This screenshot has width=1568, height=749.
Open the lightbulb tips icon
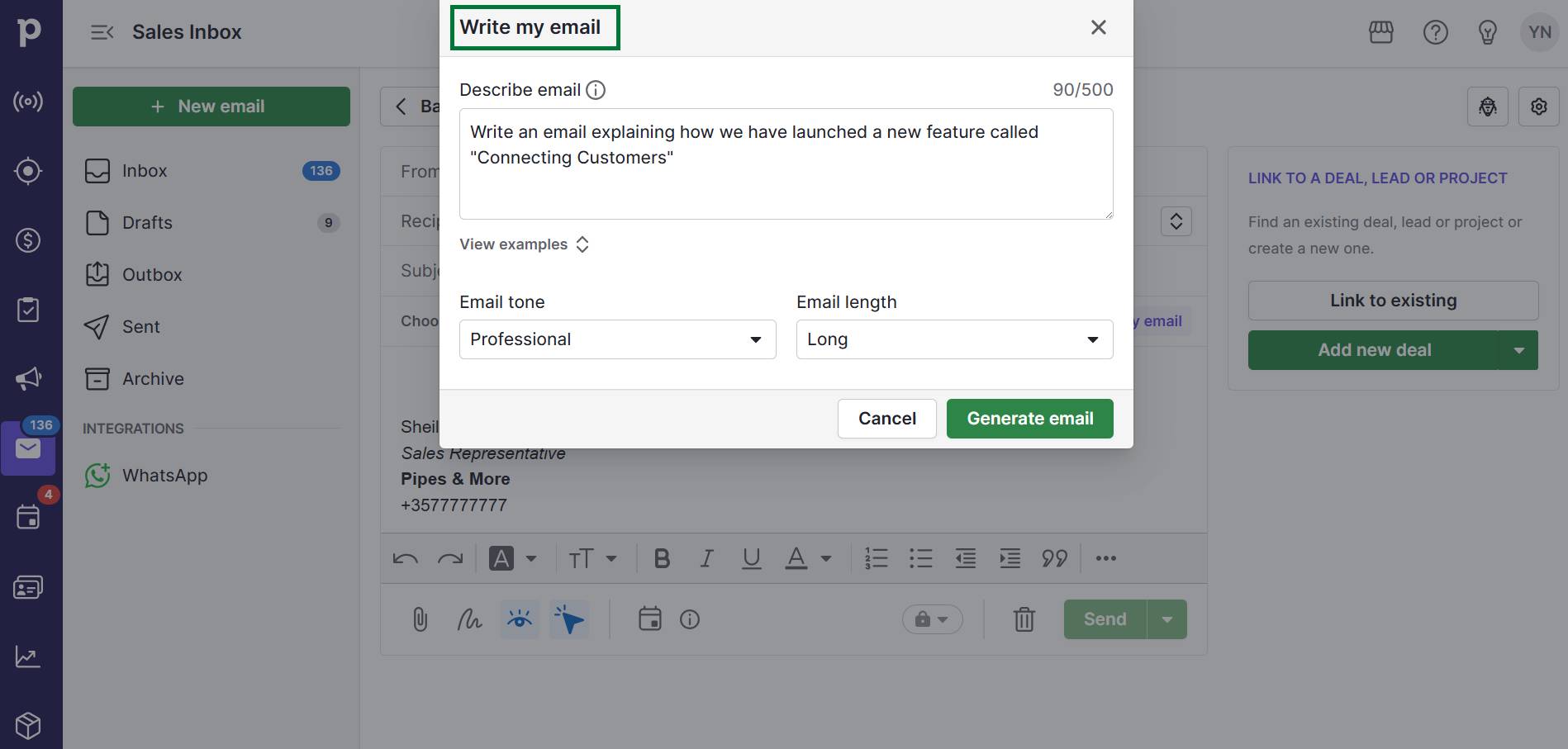click(1488, 32)
